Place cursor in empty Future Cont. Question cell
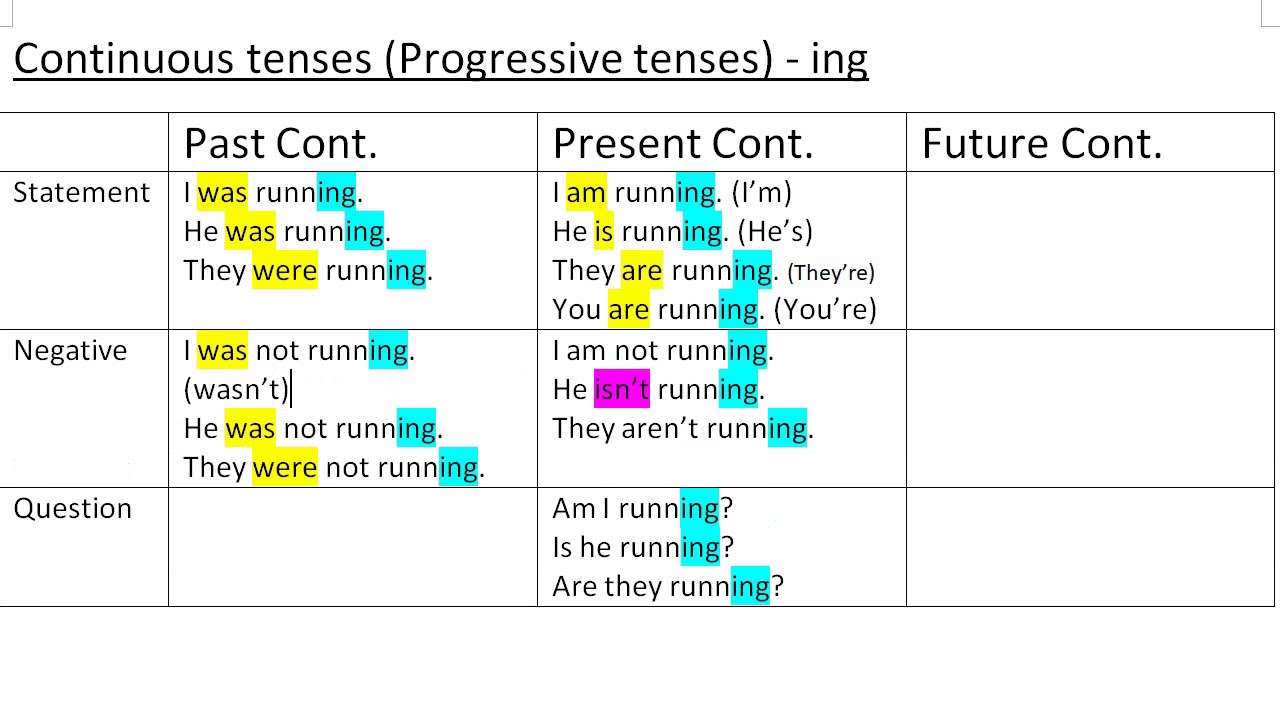 (1090, 546)
